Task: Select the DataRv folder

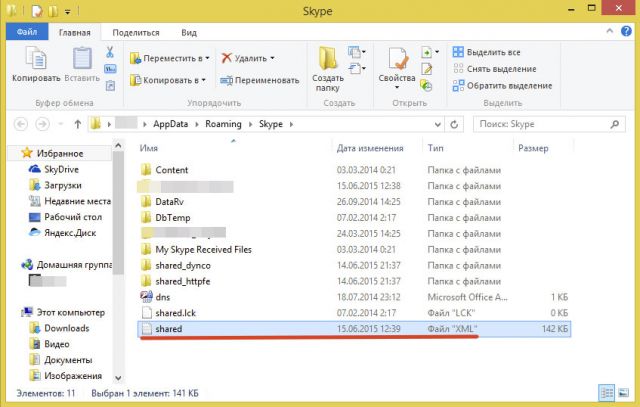Action: tap(162, 202)
